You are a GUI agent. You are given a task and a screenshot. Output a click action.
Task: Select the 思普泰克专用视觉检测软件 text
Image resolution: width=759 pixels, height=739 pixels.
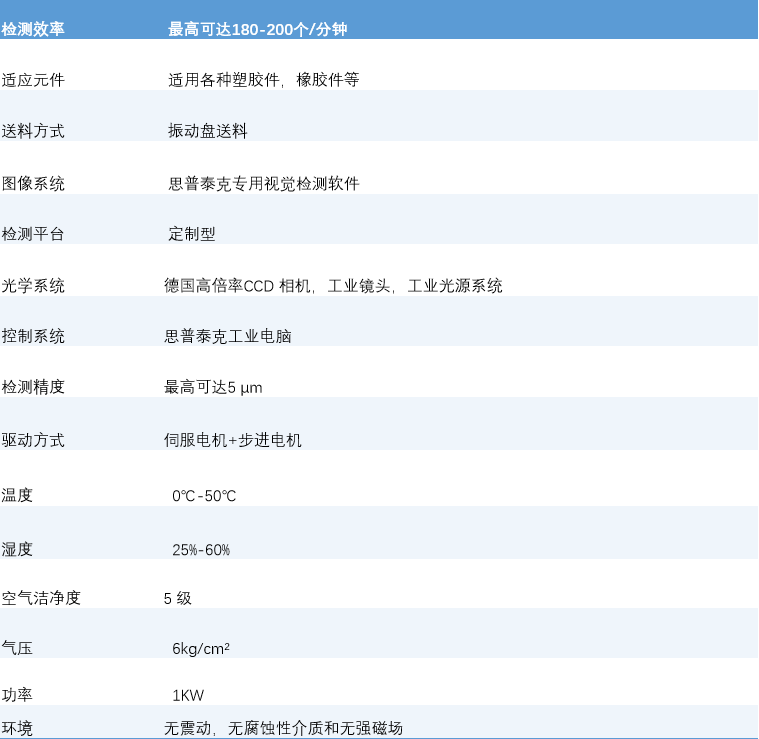click(264, 183)
